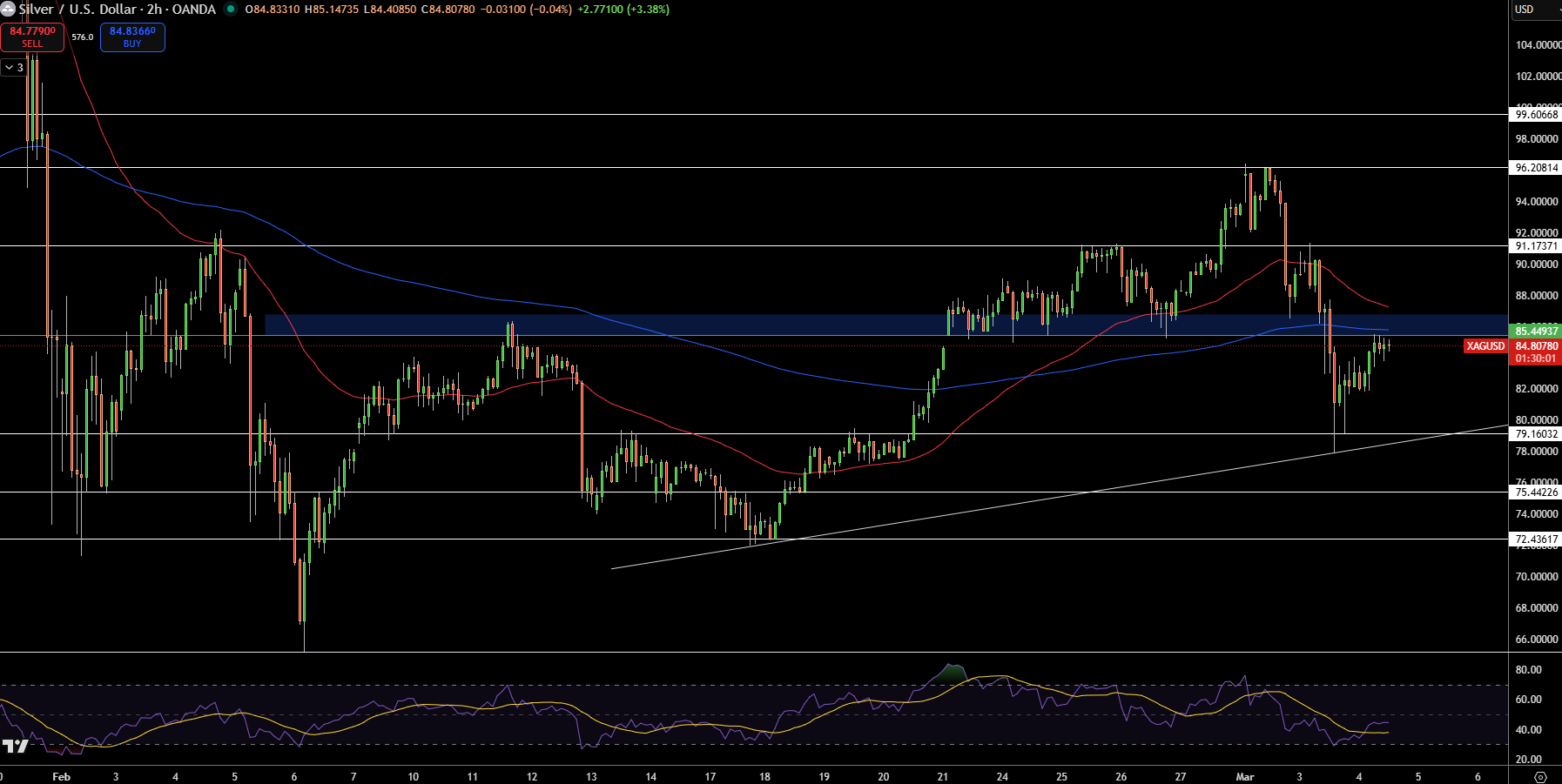Open the USD currency dropdown
This screenshot has height=784, width=1562.
[x=1536, y=10]
